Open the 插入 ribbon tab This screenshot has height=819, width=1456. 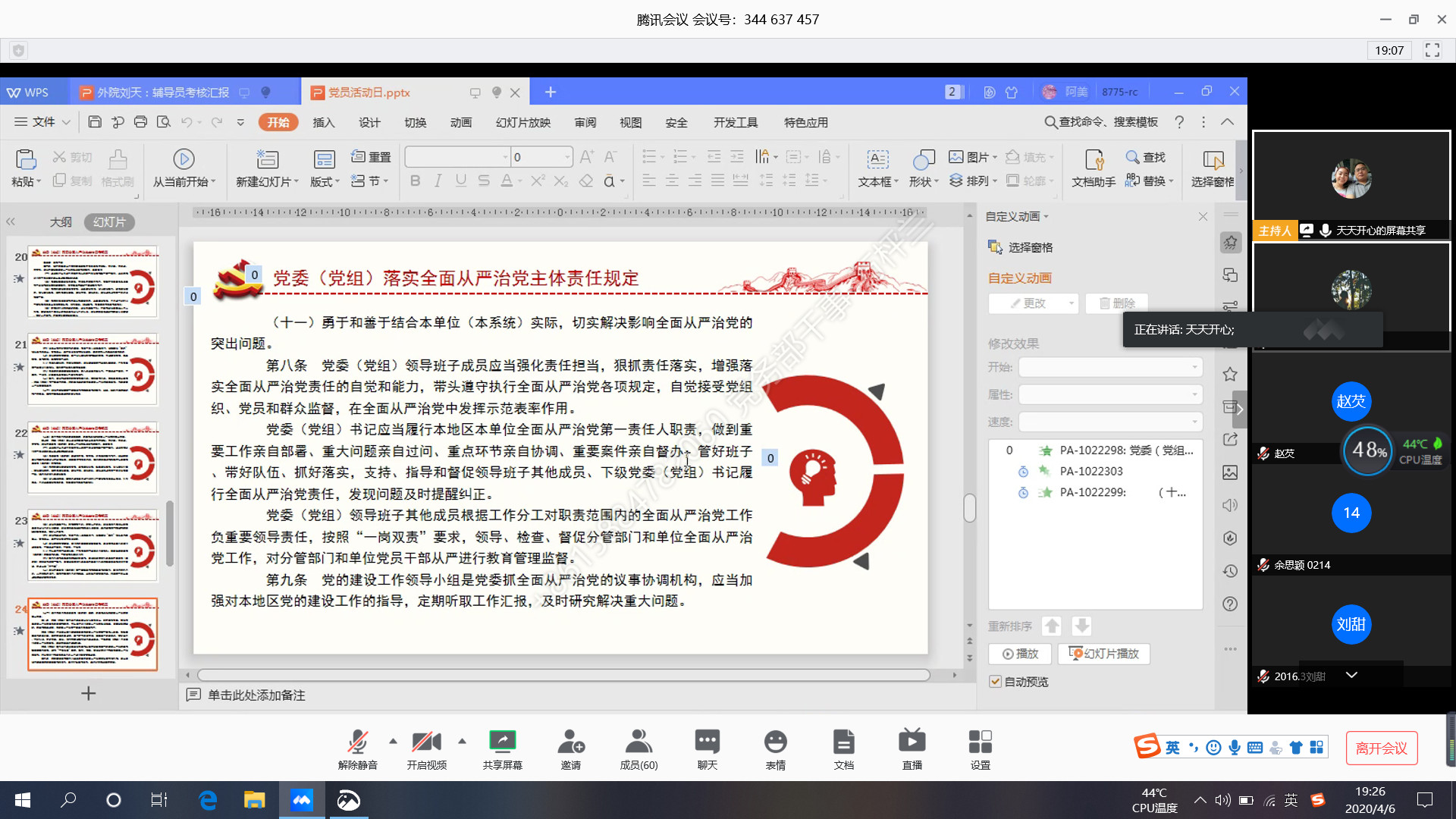pyautogui.click(x=324, y=122)
